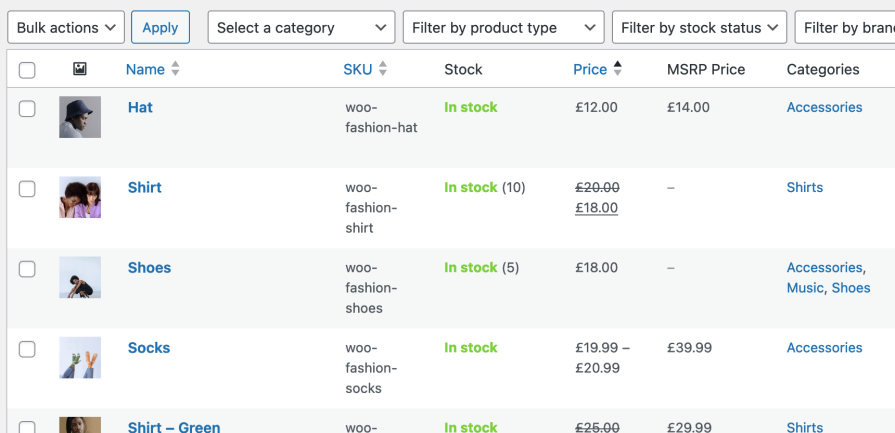This screenshot has height=433, width=895.
Task: Open the Shoes product thumbnail image
Action: (80, 277)
